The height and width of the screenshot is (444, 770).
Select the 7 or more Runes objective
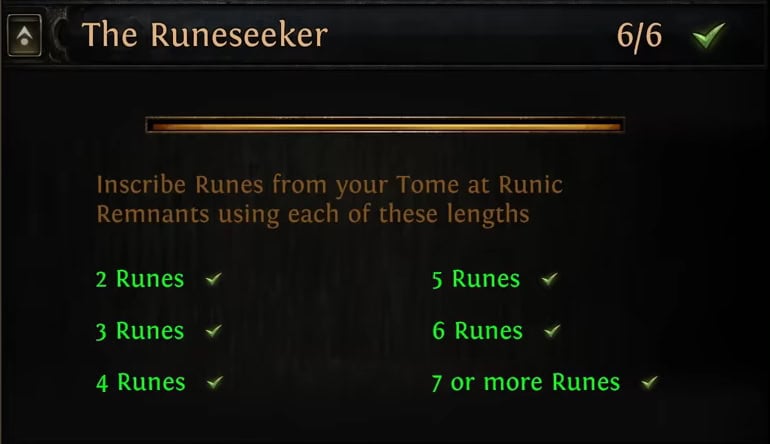coord(526,382)
